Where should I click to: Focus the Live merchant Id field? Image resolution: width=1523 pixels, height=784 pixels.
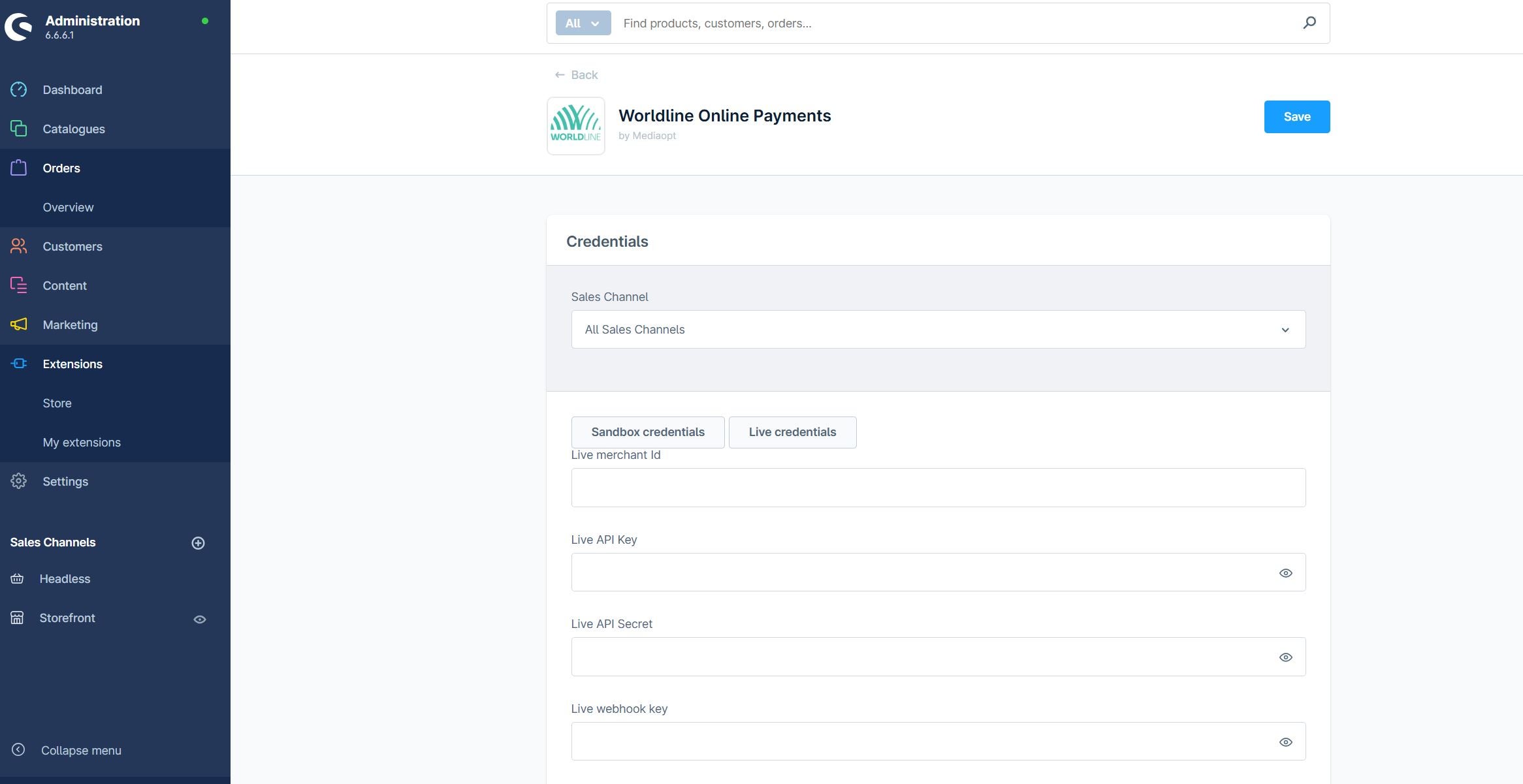point(938,488)
